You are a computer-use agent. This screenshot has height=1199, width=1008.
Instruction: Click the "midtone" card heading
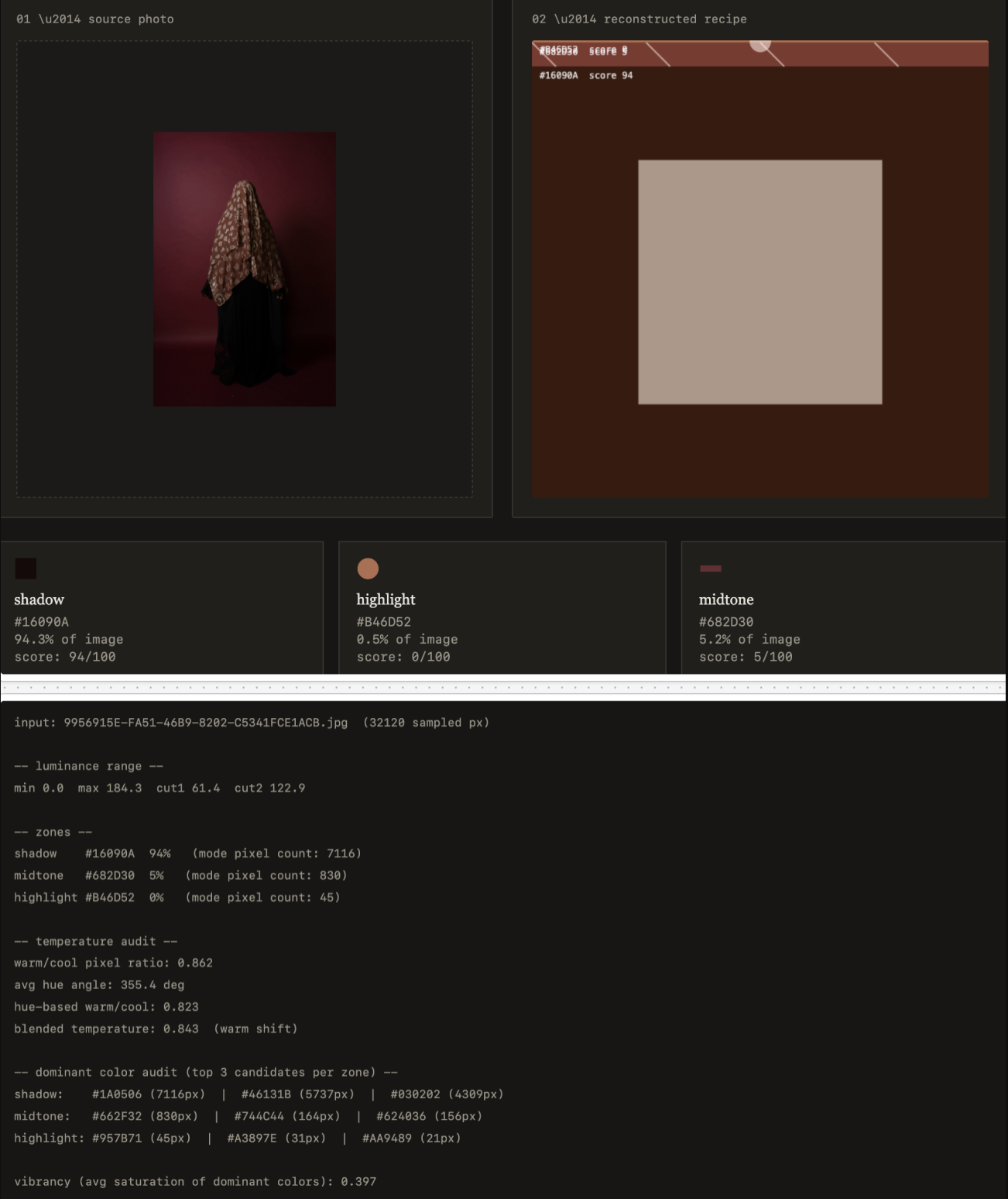coord(726,599)
